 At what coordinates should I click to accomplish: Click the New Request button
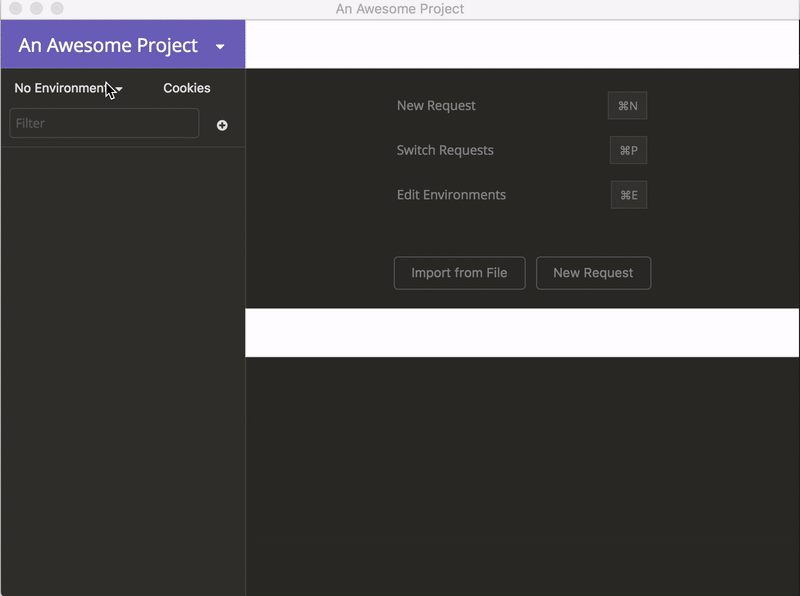coord(593,273)
